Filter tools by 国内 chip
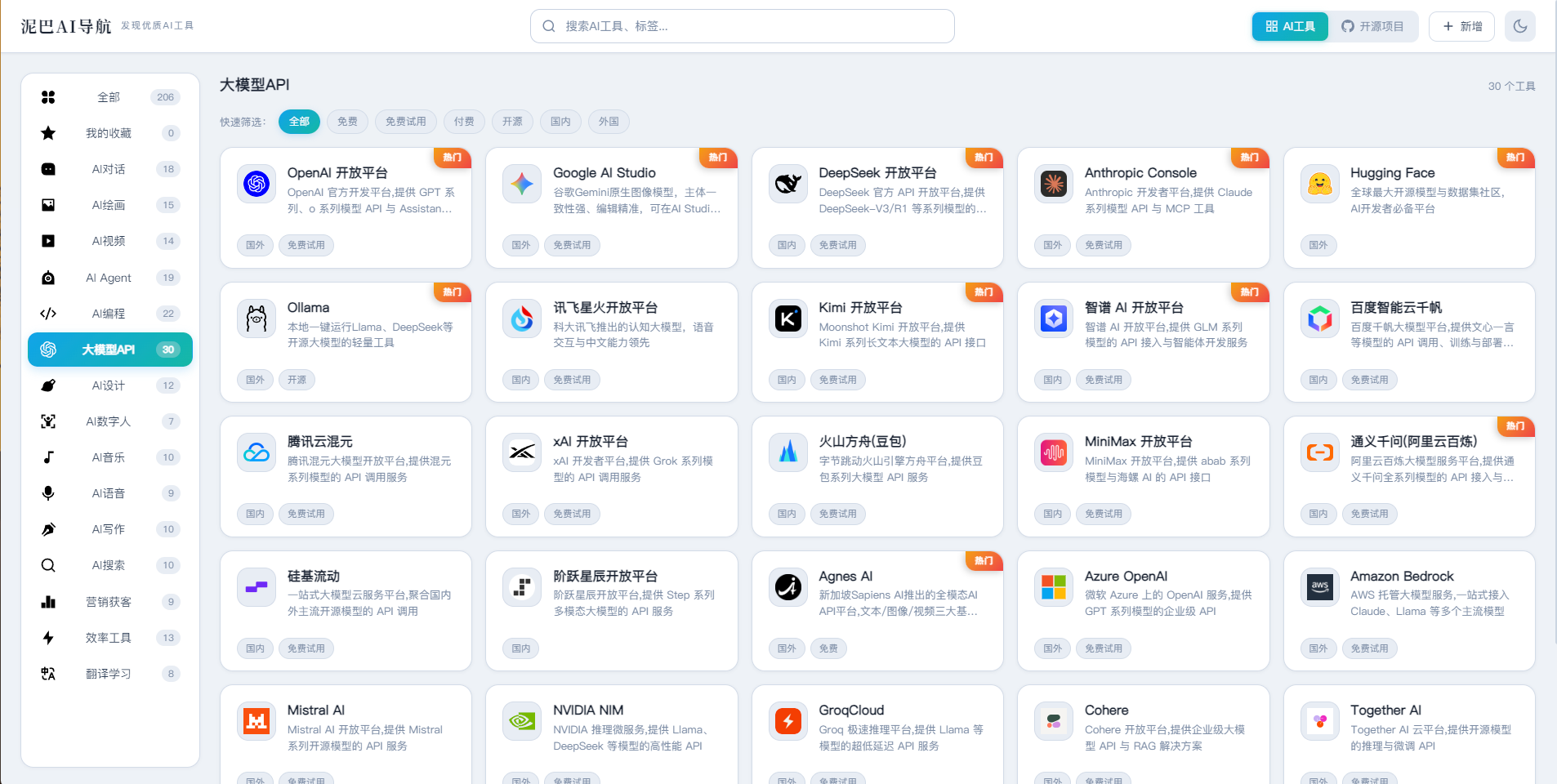 click(x=560, y=122)
